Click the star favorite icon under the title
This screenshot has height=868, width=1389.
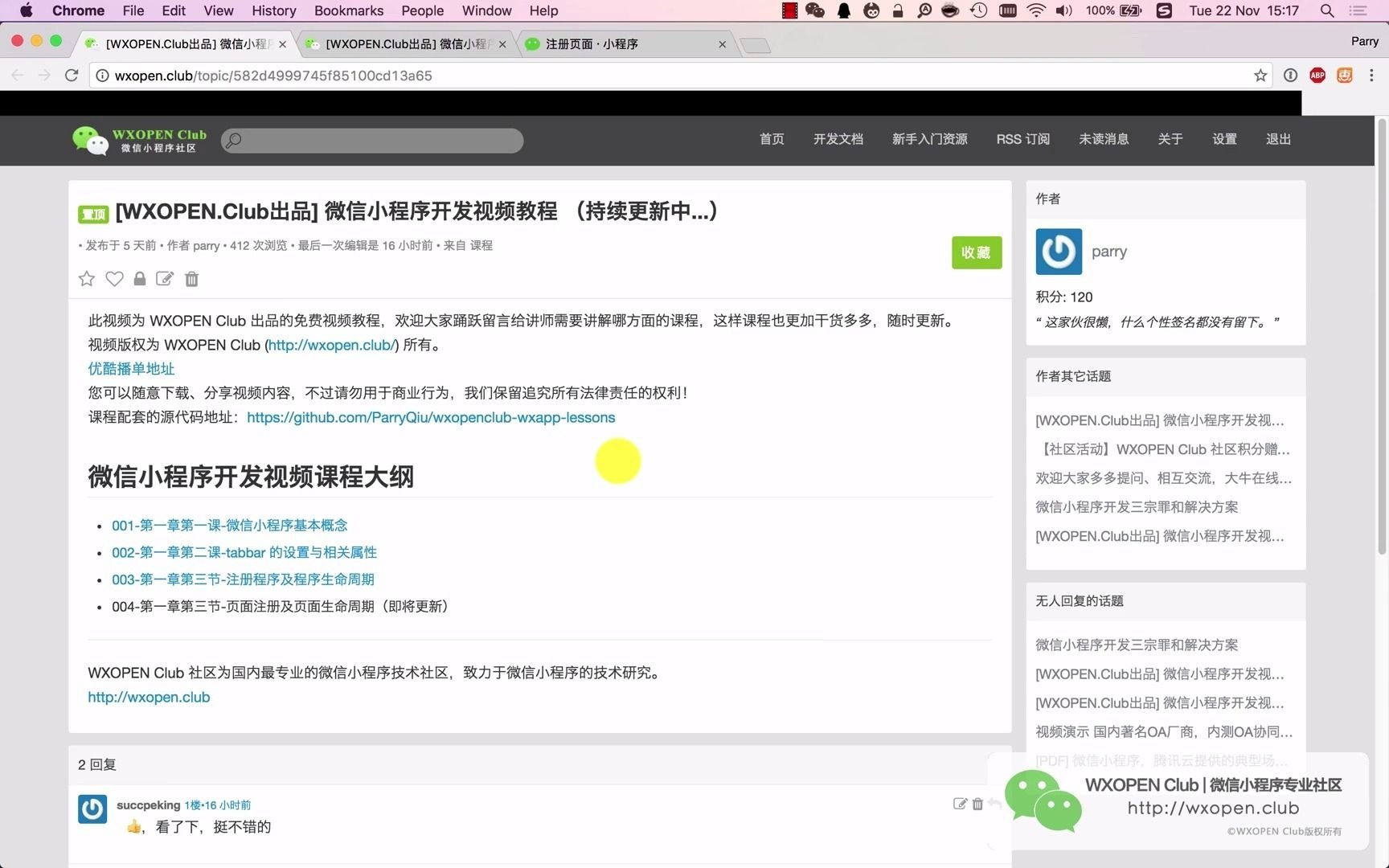87,279
